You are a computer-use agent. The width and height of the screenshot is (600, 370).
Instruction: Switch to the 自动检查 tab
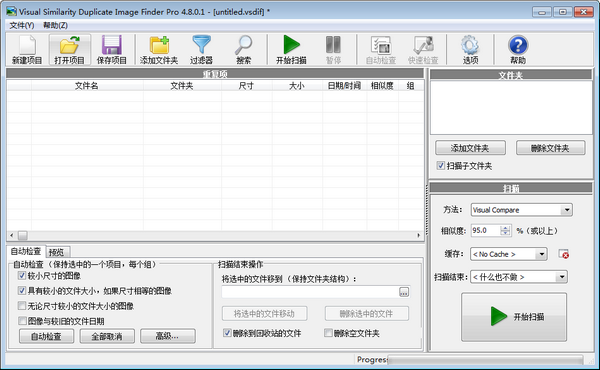click(26, 251)
